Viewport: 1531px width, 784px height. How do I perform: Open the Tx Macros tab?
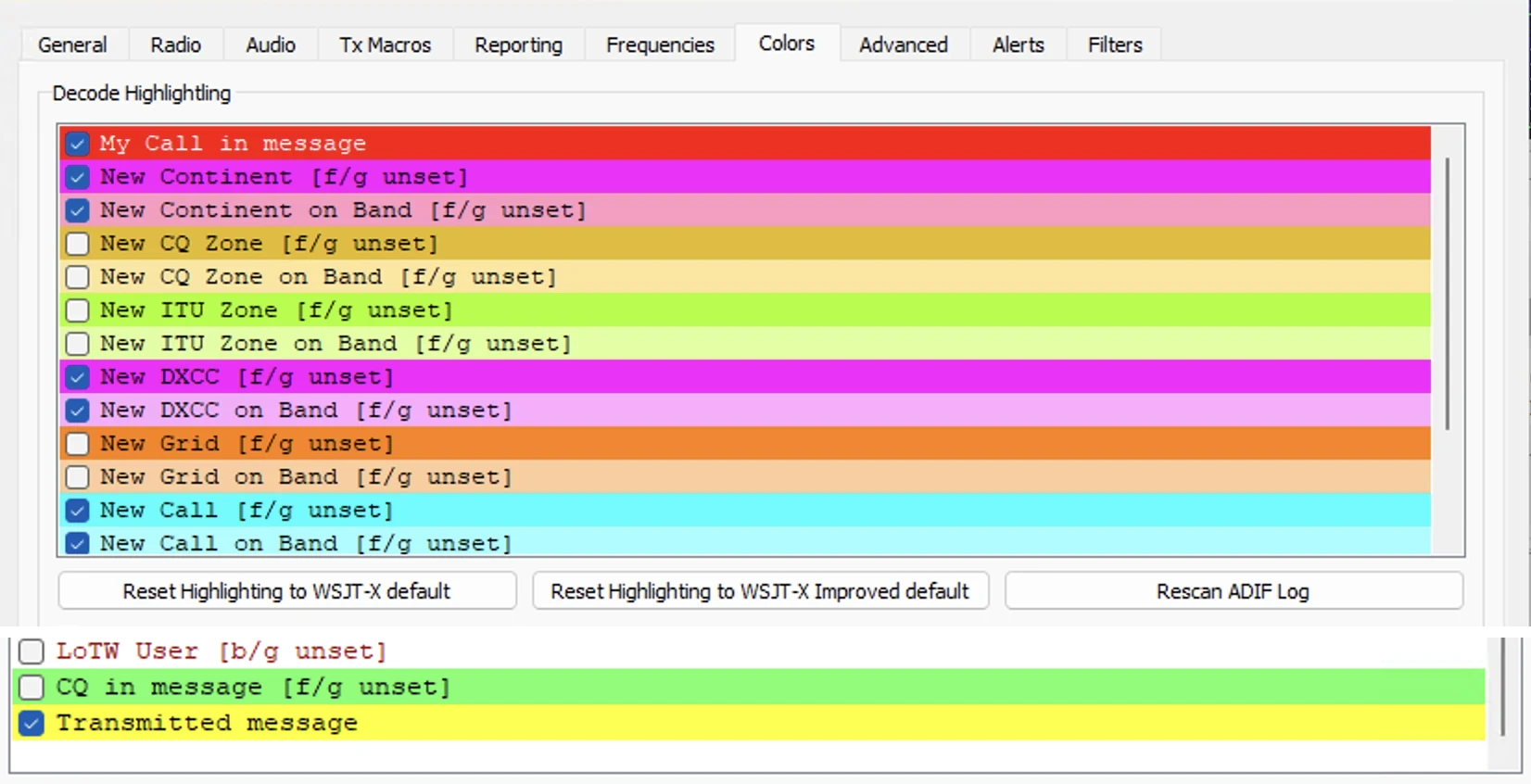point(386,44)
